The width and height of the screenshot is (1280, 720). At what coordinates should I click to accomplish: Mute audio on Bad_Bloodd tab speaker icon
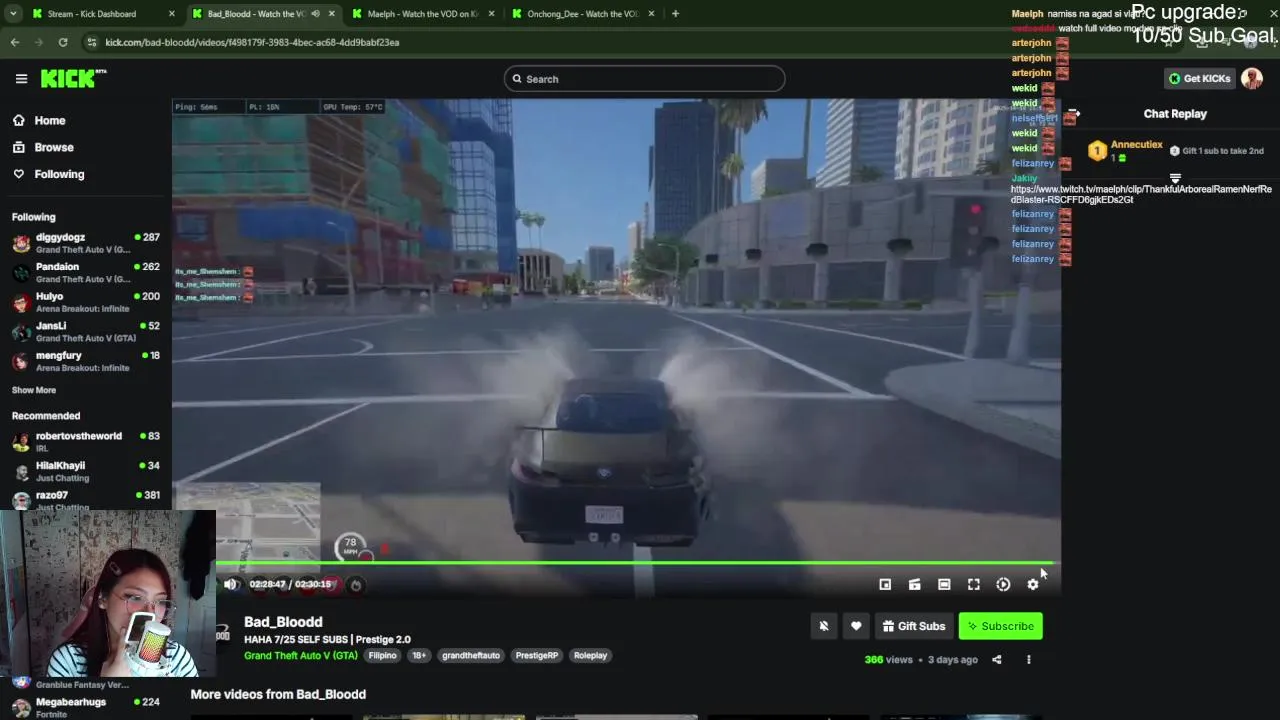[x=315, y=14]
